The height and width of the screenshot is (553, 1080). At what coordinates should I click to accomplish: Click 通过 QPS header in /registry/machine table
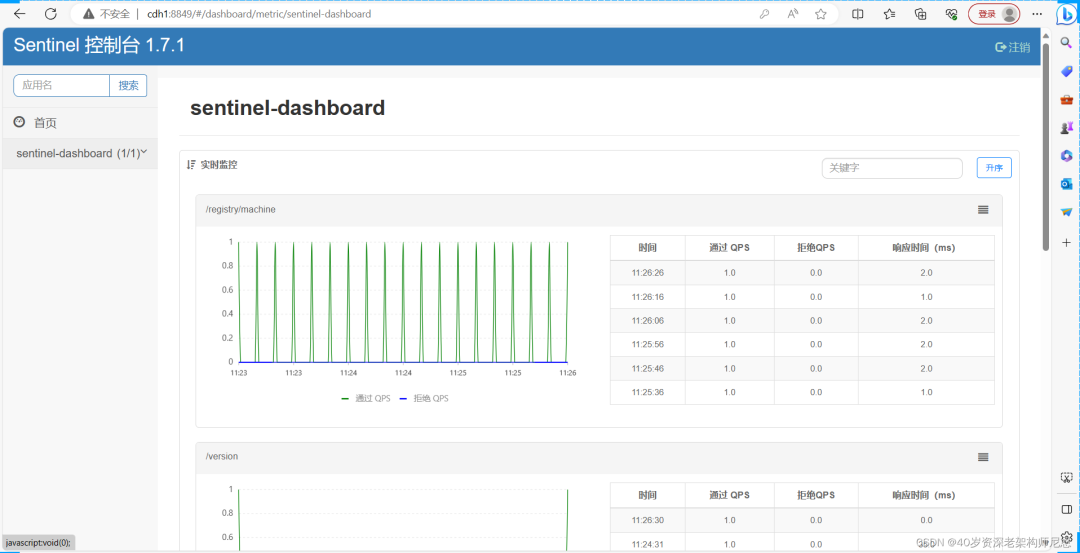pos(729,248)
